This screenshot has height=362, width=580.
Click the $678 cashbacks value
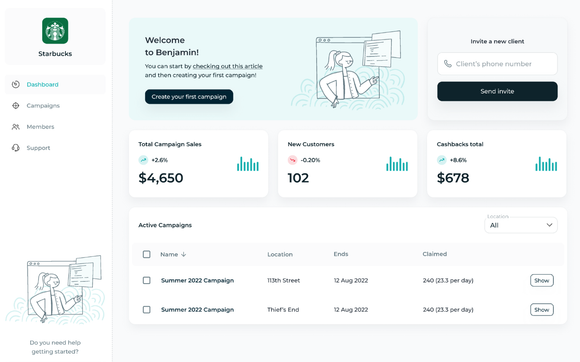453,178
